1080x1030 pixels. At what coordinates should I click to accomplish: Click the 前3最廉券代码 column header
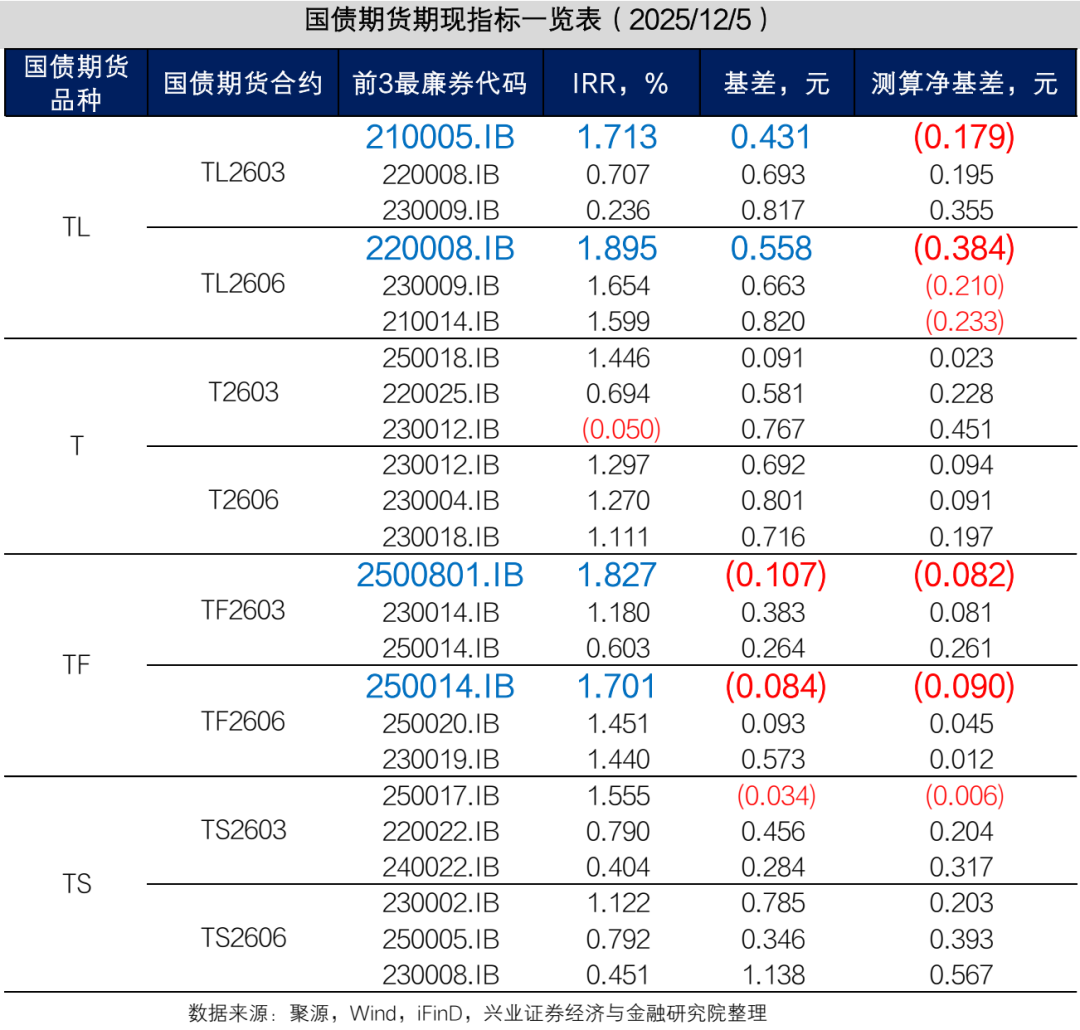(x=438, y=83)
